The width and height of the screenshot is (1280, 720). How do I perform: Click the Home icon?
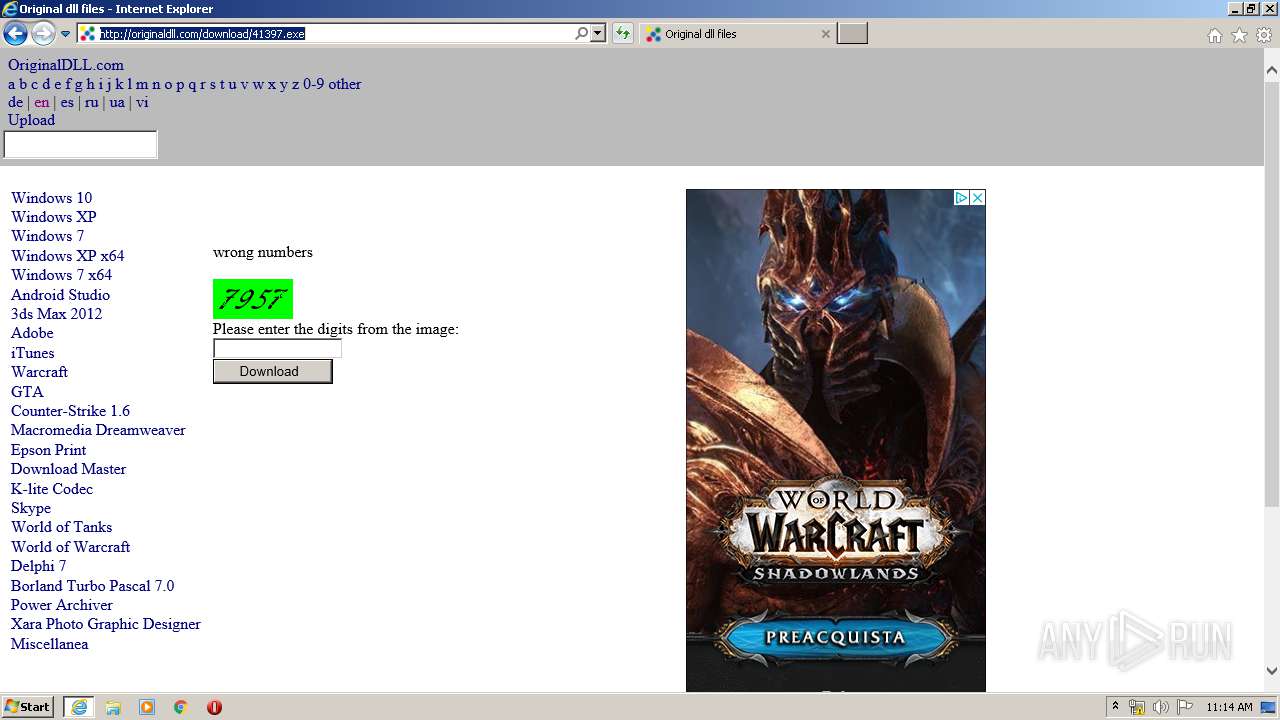tap(1214, 35)
